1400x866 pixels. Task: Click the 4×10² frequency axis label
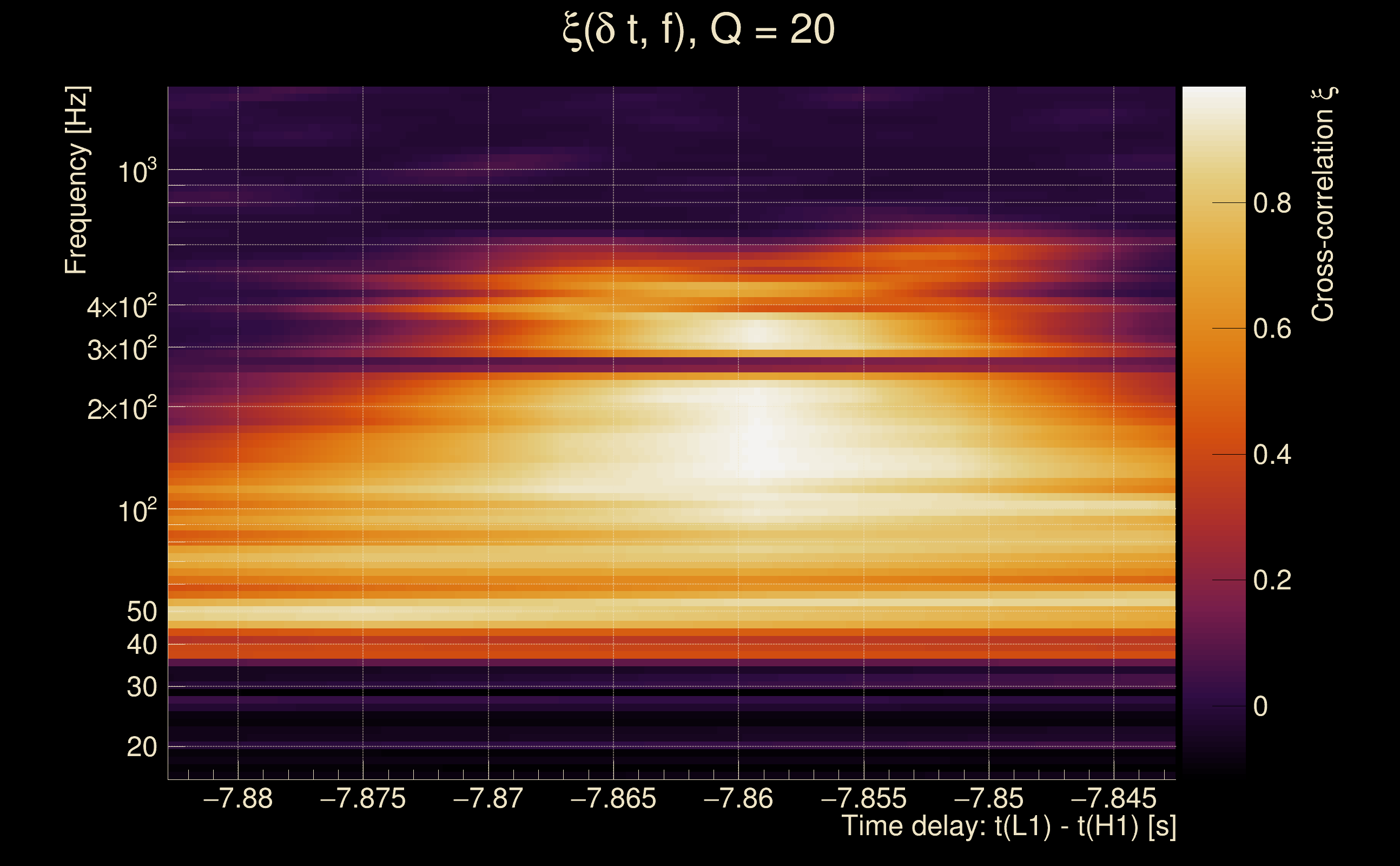click(x=122, y=307)
